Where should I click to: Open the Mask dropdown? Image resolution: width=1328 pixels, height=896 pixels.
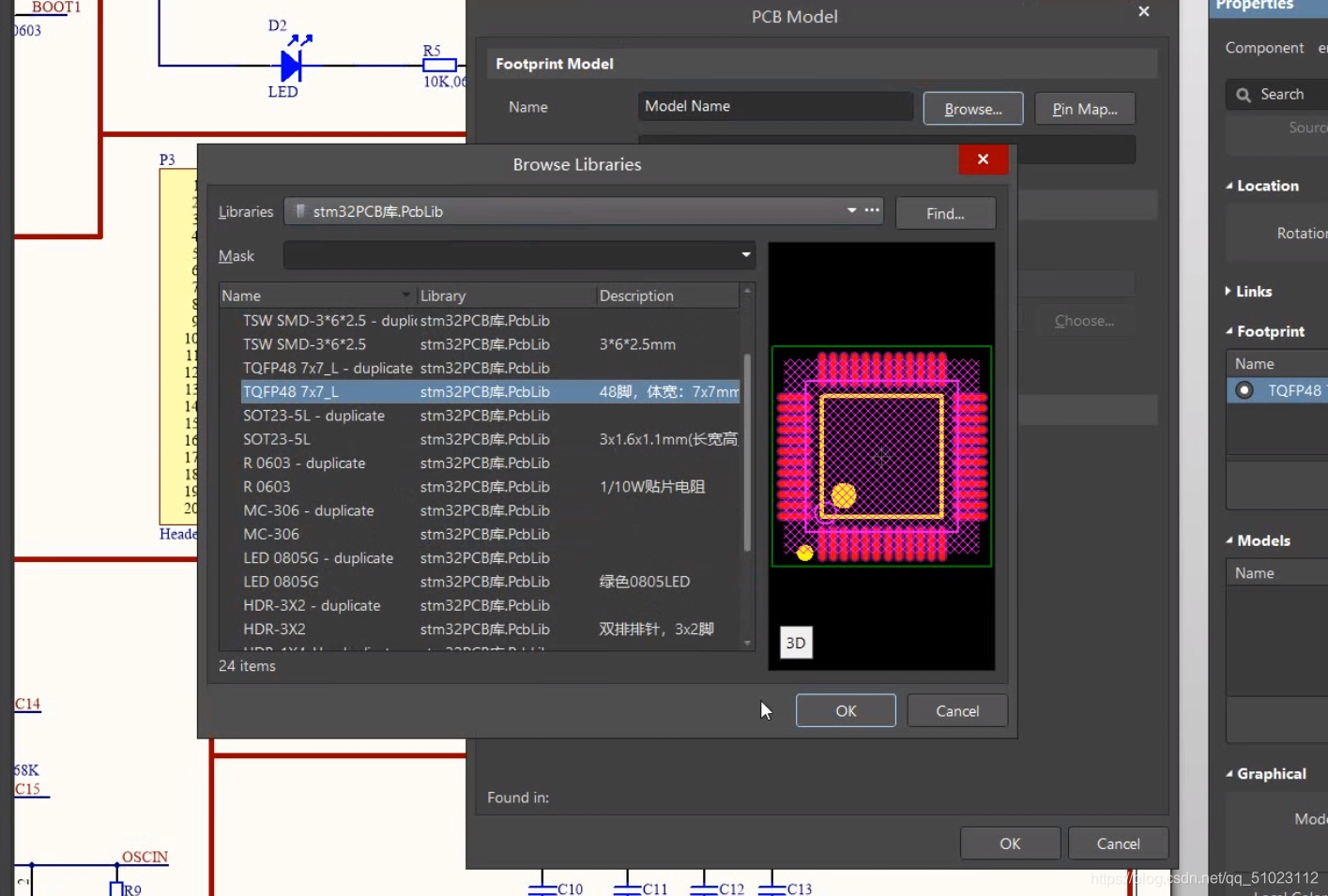746,254
